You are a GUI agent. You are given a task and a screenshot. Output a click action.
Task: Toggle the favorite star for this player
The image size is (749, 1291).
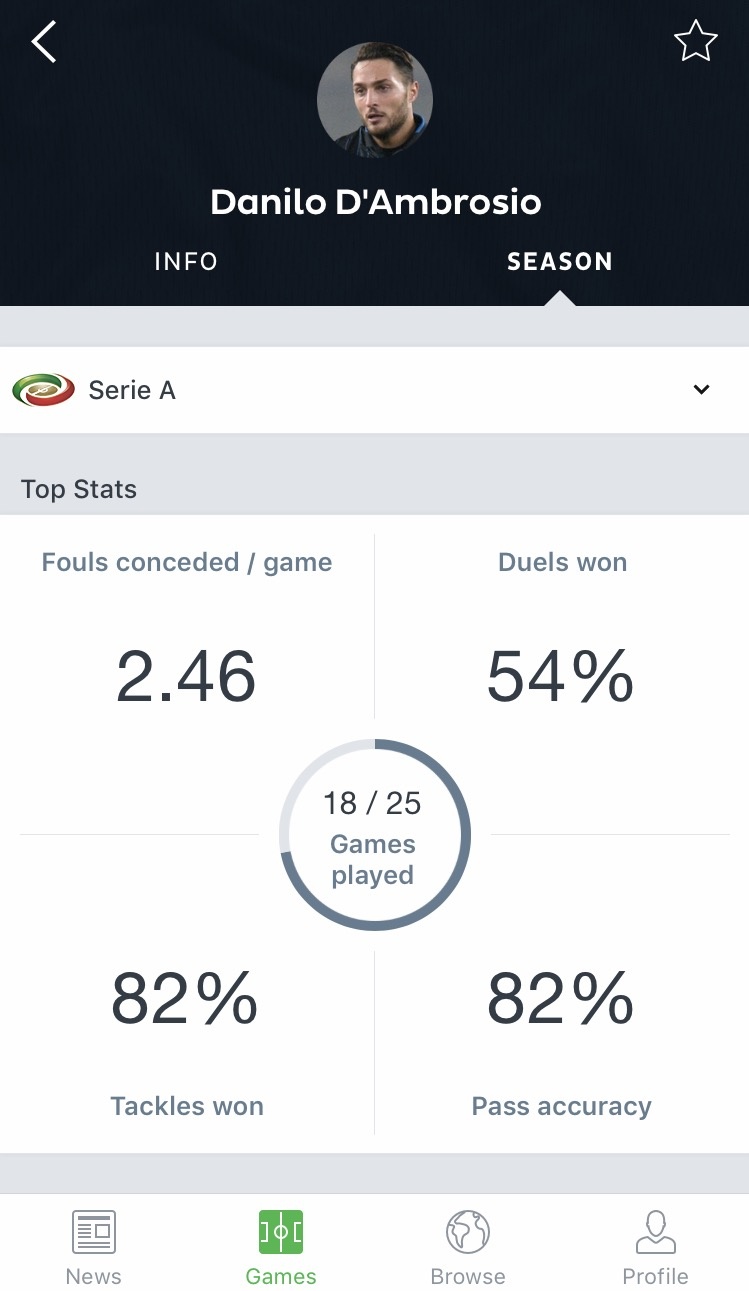tap(695, 42)
